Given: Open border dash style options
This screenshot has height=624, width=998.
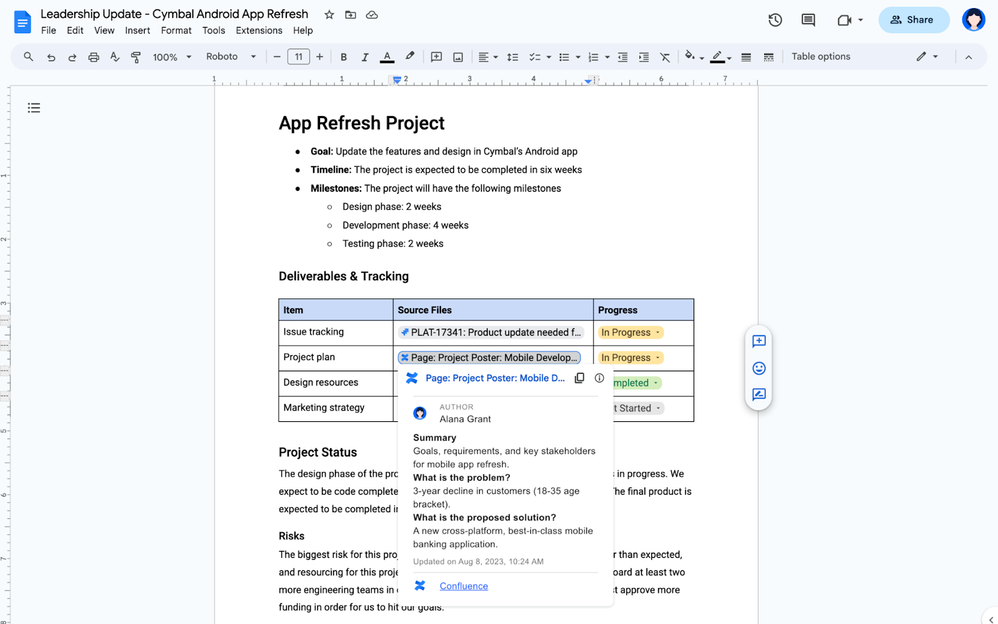Looking at the screenshot, I should point(768,57).
